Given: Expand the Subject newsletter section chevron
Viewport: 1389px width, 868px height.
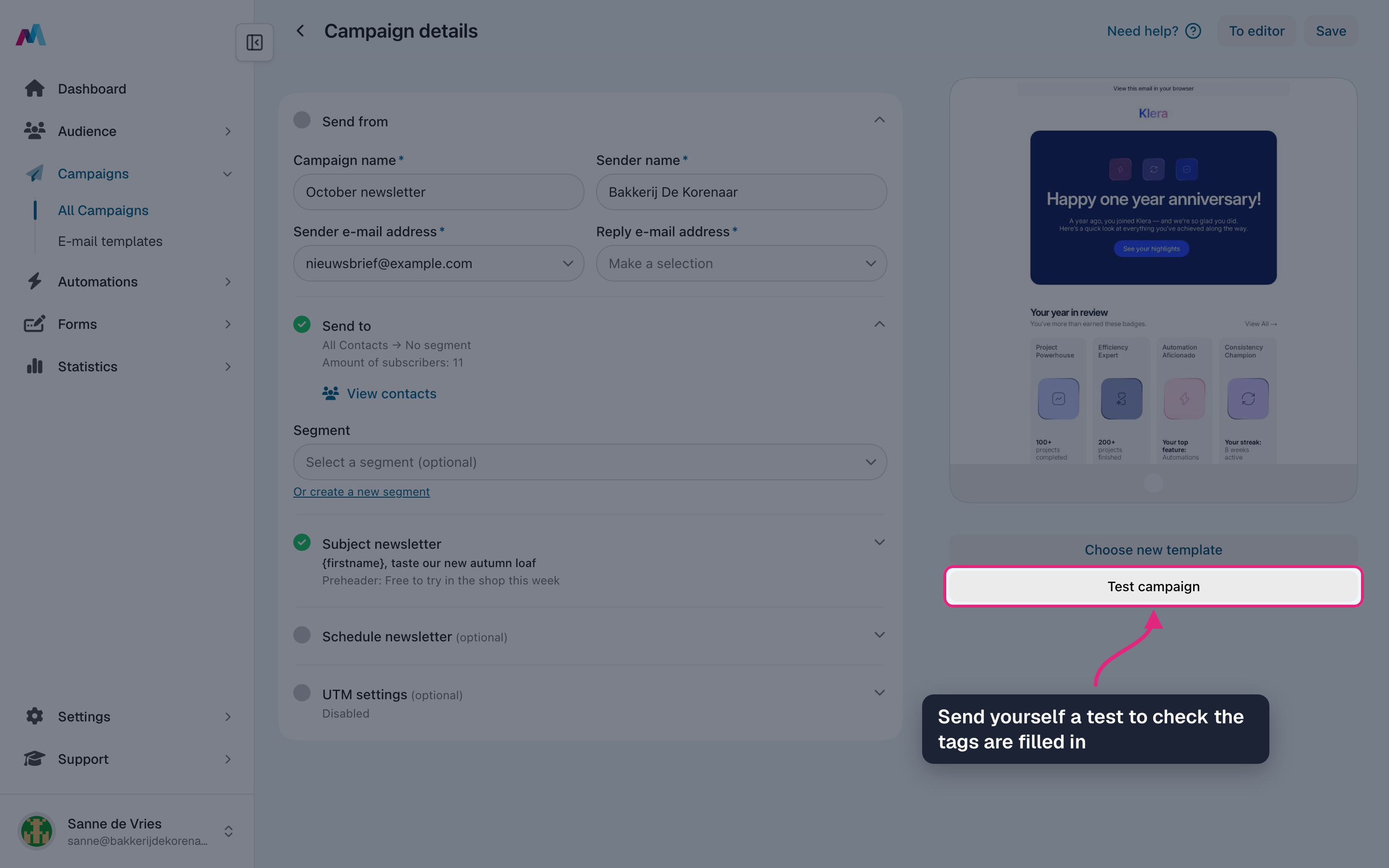Looking at the screenshot, I should point(879,542).
